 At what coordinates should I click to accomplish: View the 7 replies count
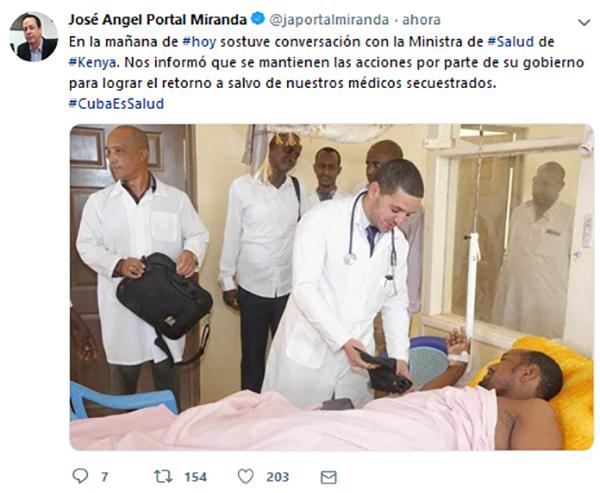click(x=104, y=477)
